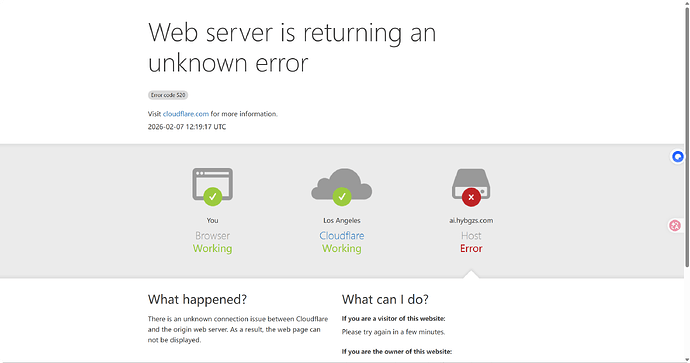Viewport: 690px width, 363px height.
Task: Click the vertical scrollbar thumb
Action: (x=687, y=136)
